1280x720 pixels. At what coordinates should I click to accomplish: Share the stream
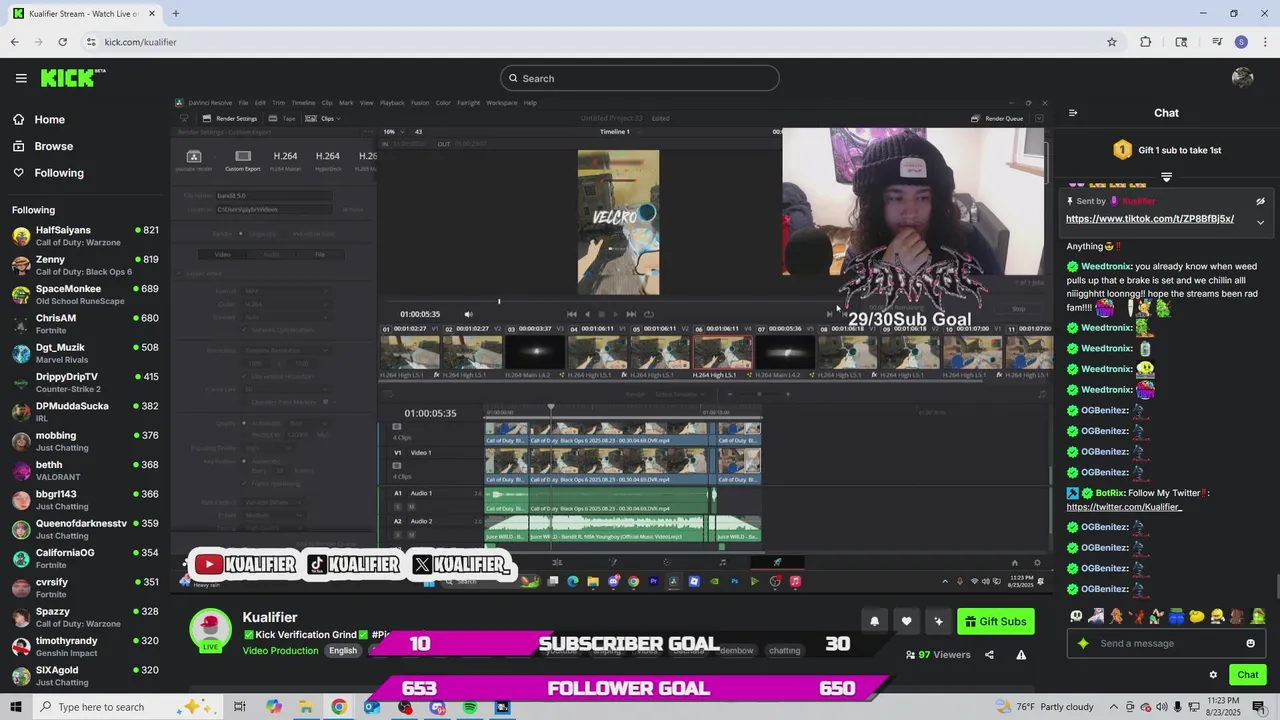(989, 655)
